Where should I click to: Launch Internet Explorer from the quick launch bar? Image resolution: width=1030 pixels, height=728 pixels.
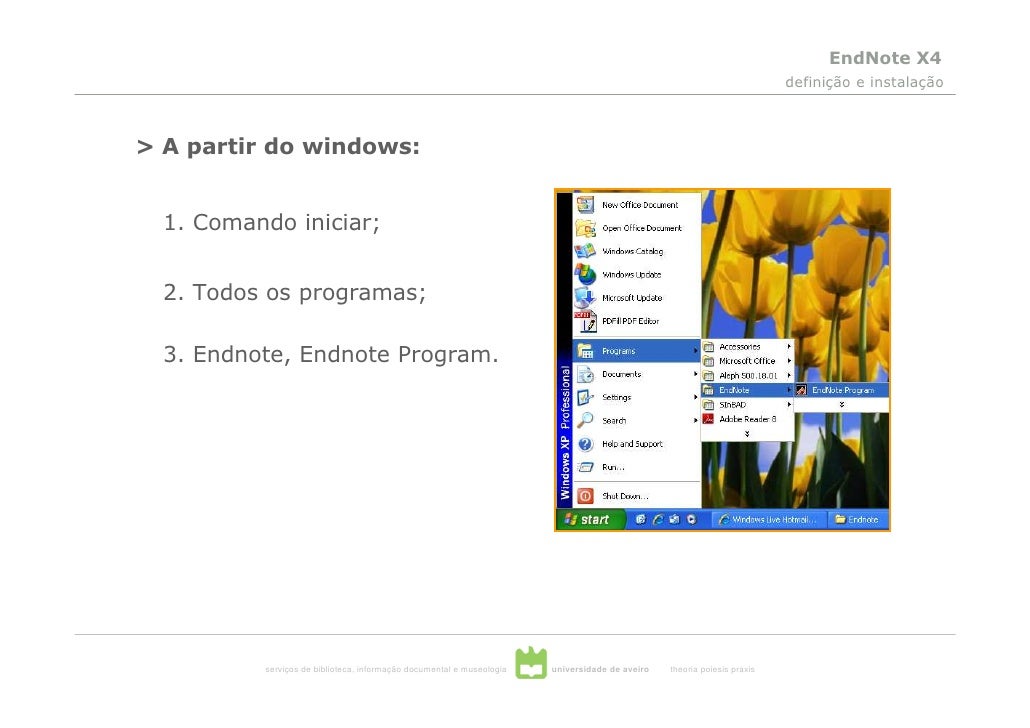658,519
